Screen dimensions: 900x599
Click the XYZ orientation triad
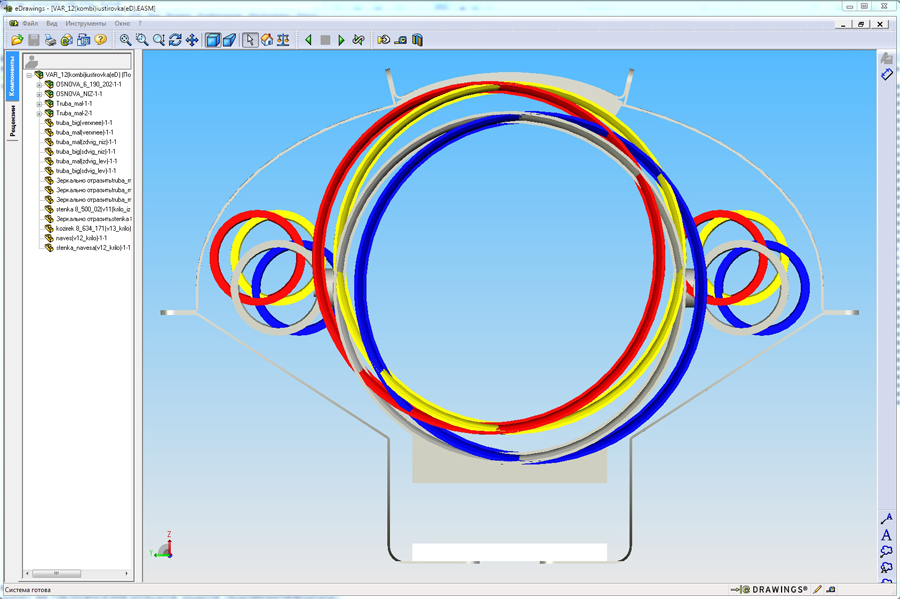[x=162, y=545]
